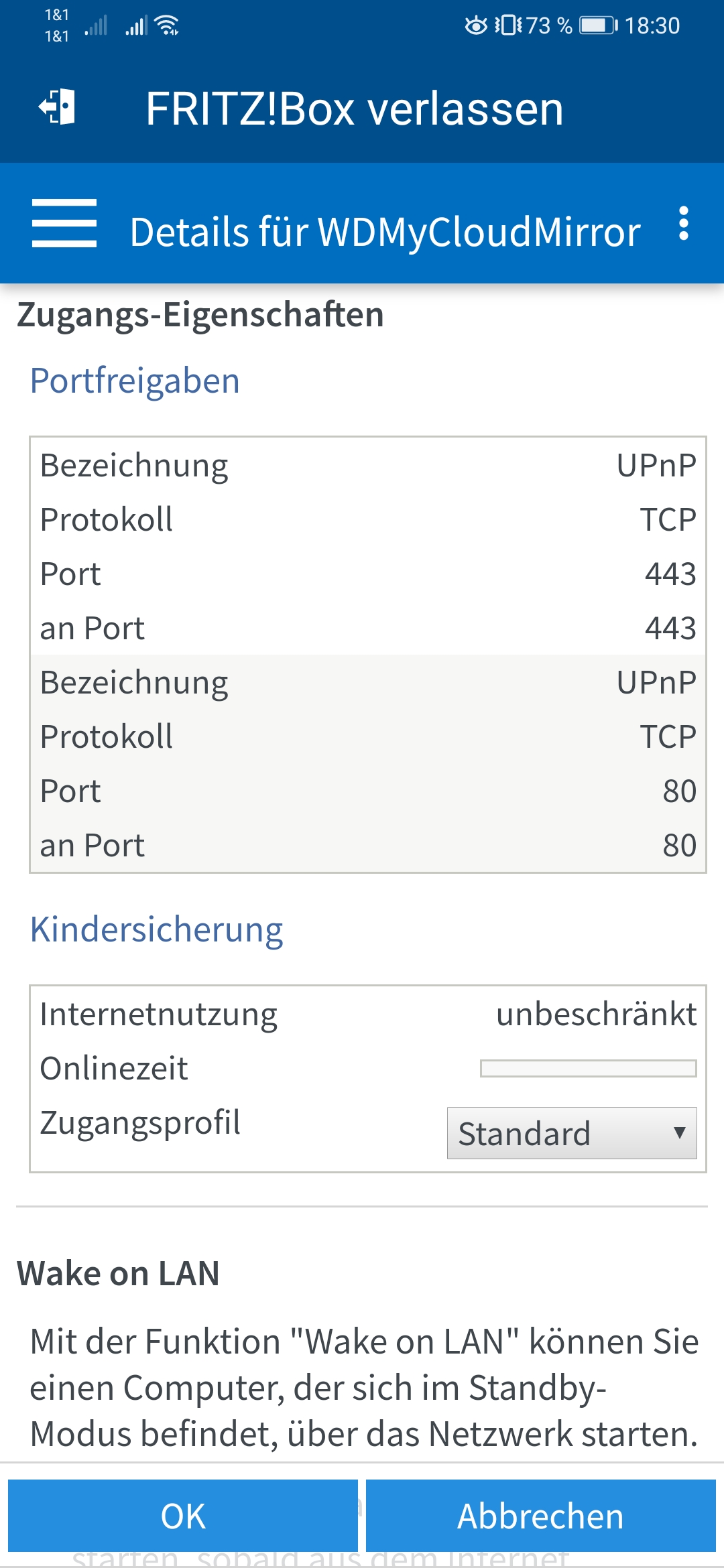Image resolution: width=724 pixels, height=1568 pixels.
Task: Select the port 80 UPnP entry
Action: pyautogui.click(x=368, y=763)
